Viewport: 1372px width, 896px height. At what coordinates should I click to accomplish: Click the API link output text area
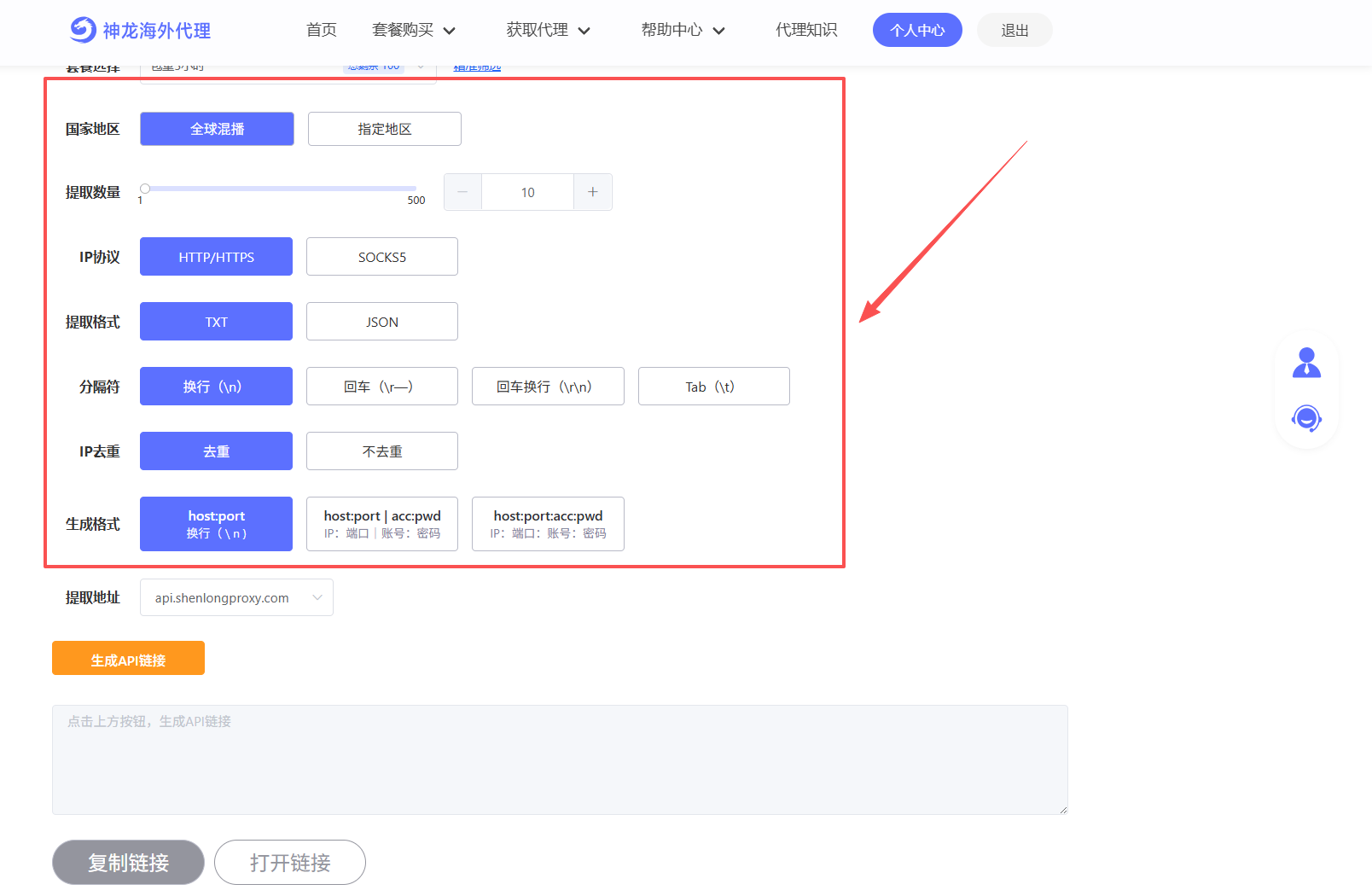(560, 759)
